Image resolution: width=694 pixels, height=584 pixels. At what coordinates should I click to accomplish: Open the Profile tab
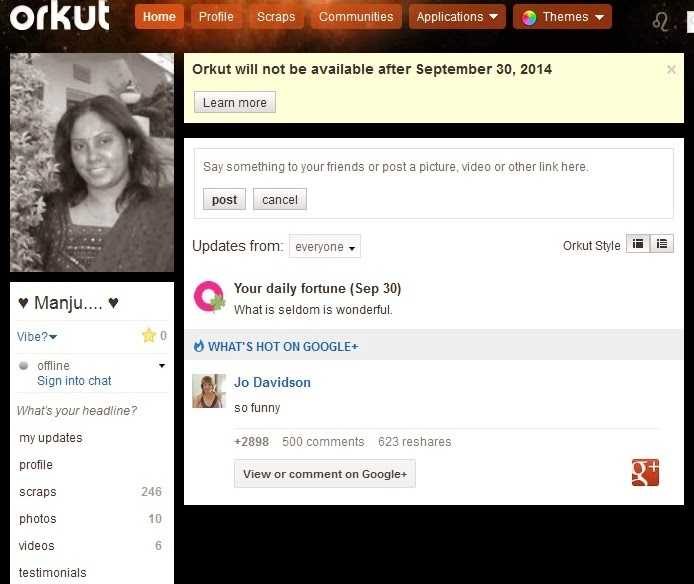(216, 17)
